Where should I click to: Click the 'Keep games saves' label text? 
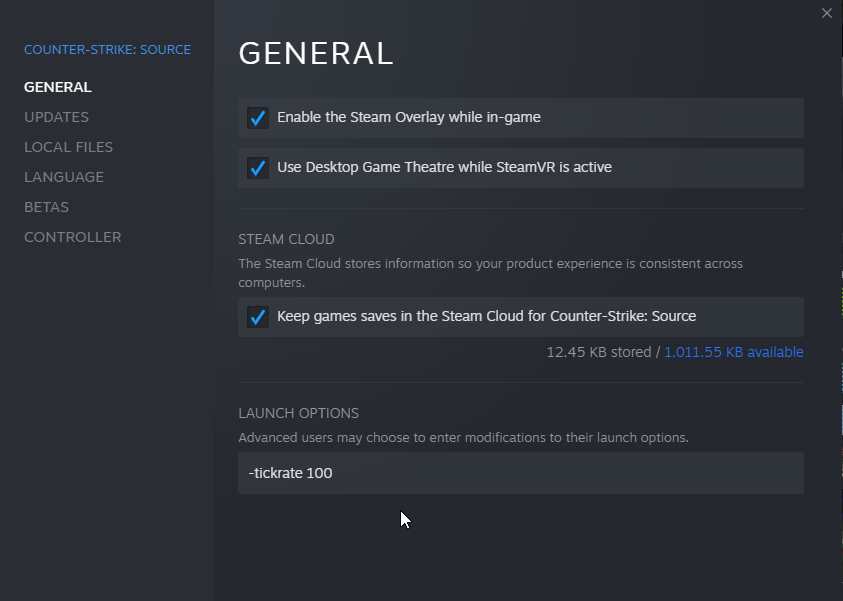pos(486,316)
